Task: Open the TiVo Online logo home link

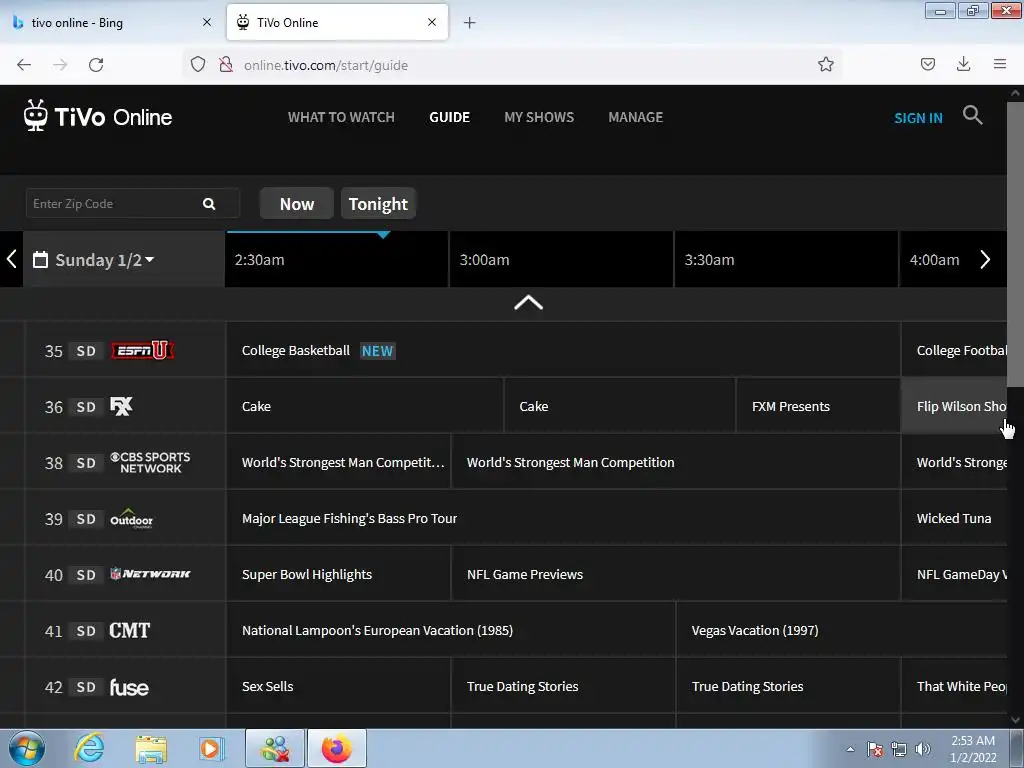Action: (x=98, y=116)
